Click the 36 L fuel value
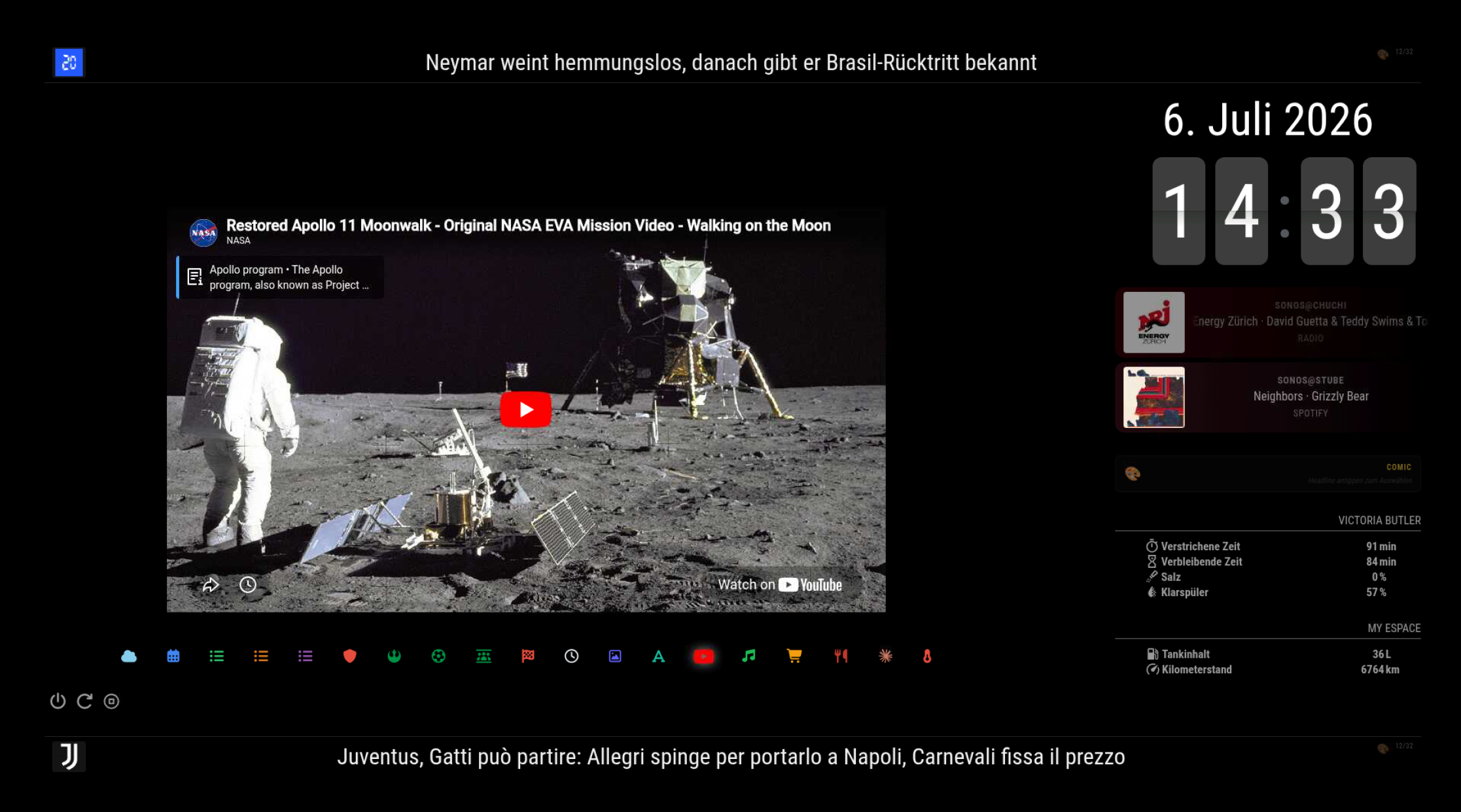This screenshot has height=812, width=1461. coord(1382,654)
